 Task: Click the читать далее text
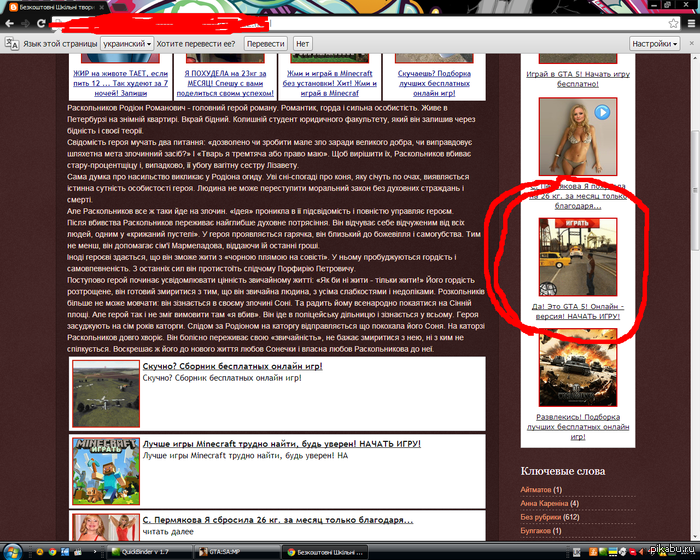(168, 532)
